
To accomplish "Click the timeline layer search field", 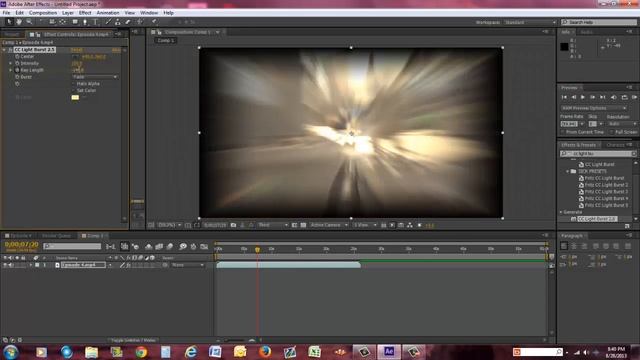I will pyautogui.click(x=72, y=246).
